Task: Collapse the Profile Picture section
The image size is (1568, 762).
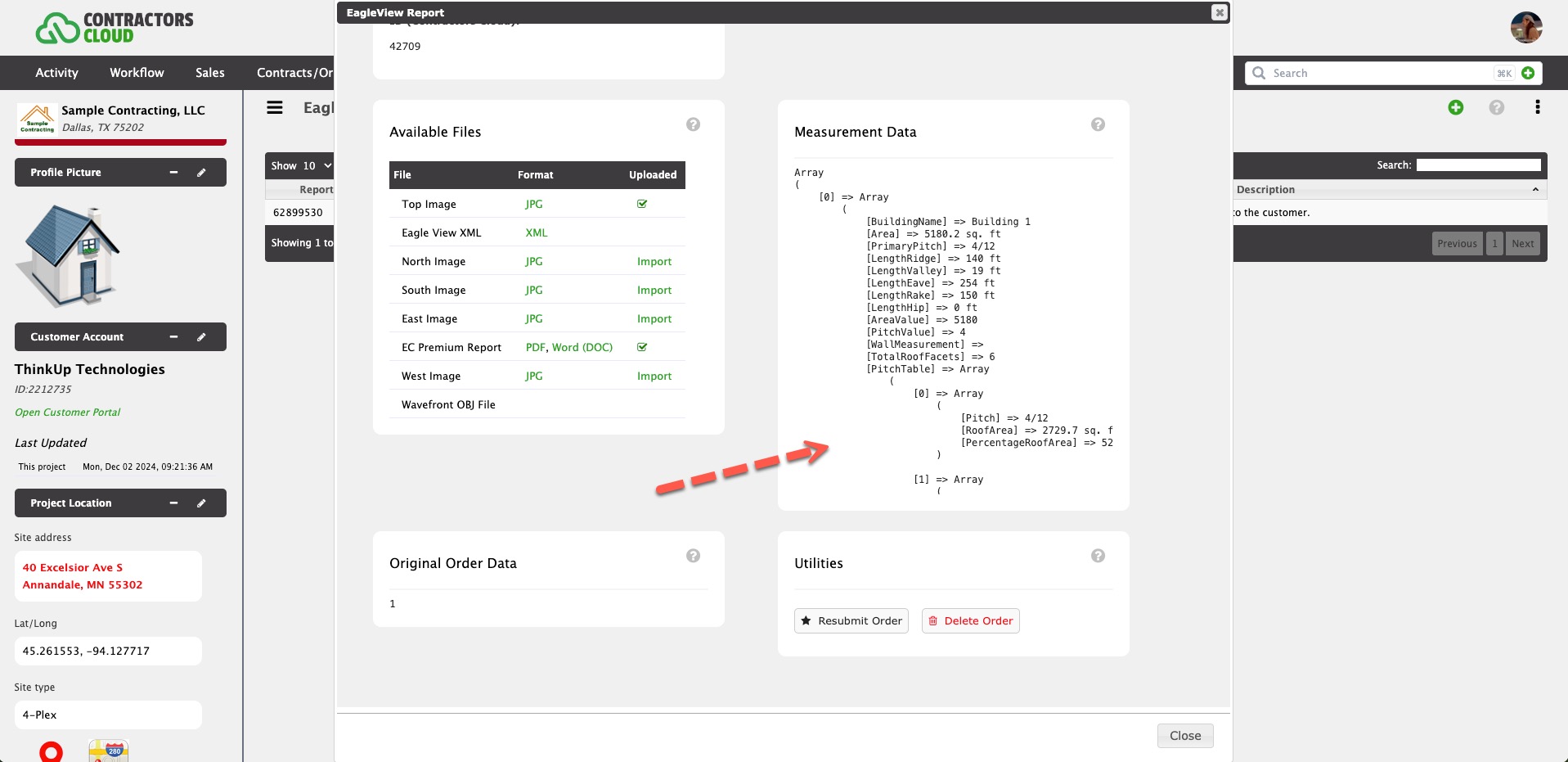Action: pos(173,173)
